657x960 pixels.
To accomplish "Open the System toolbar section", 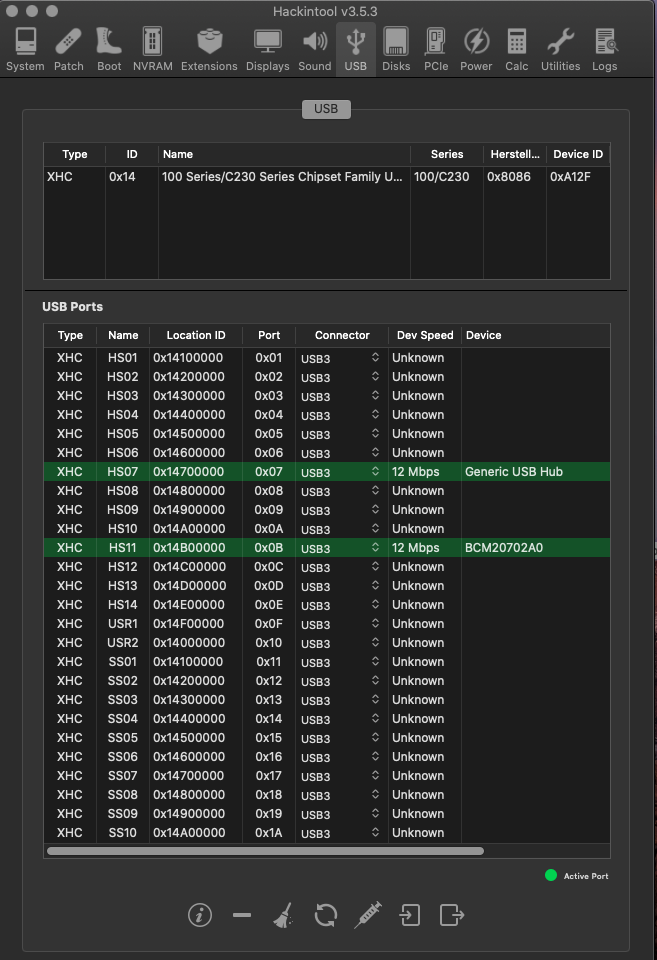I will point(25,50).
